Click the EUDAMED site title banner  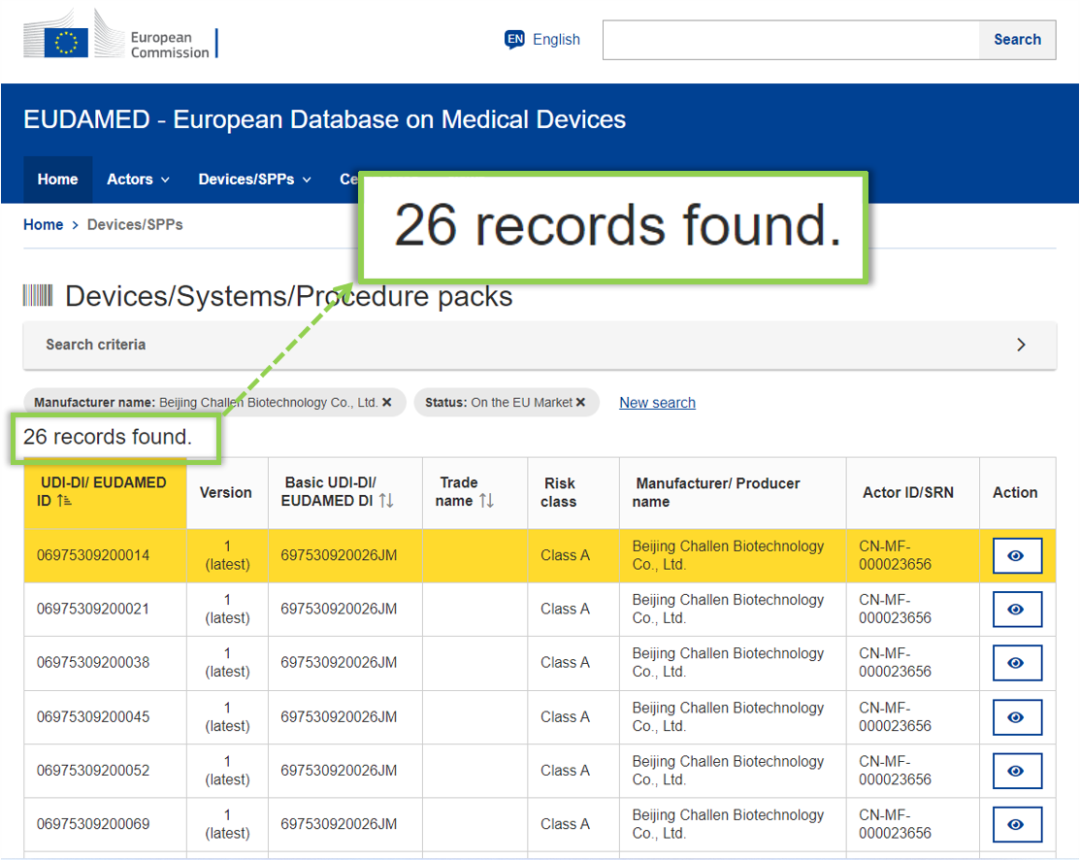tap(324, 120)
